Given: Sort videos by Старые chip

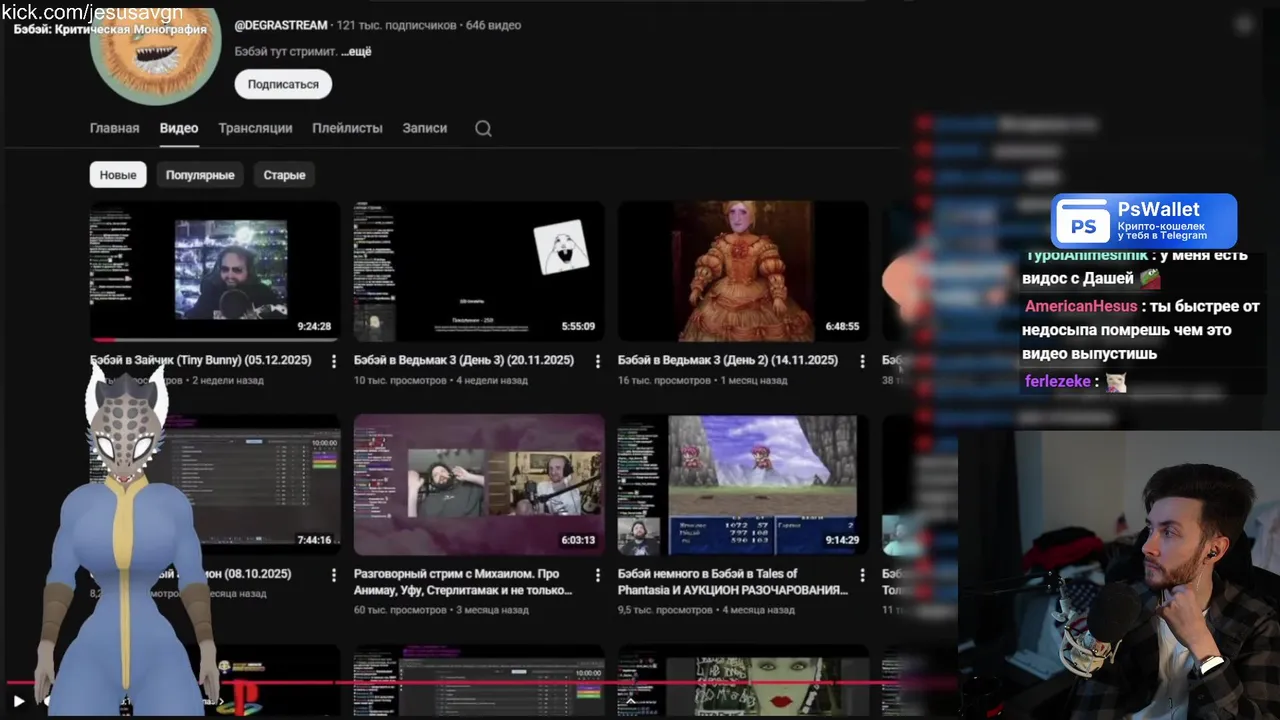Looking at the screenshot, I should click(x=284, y=175).
